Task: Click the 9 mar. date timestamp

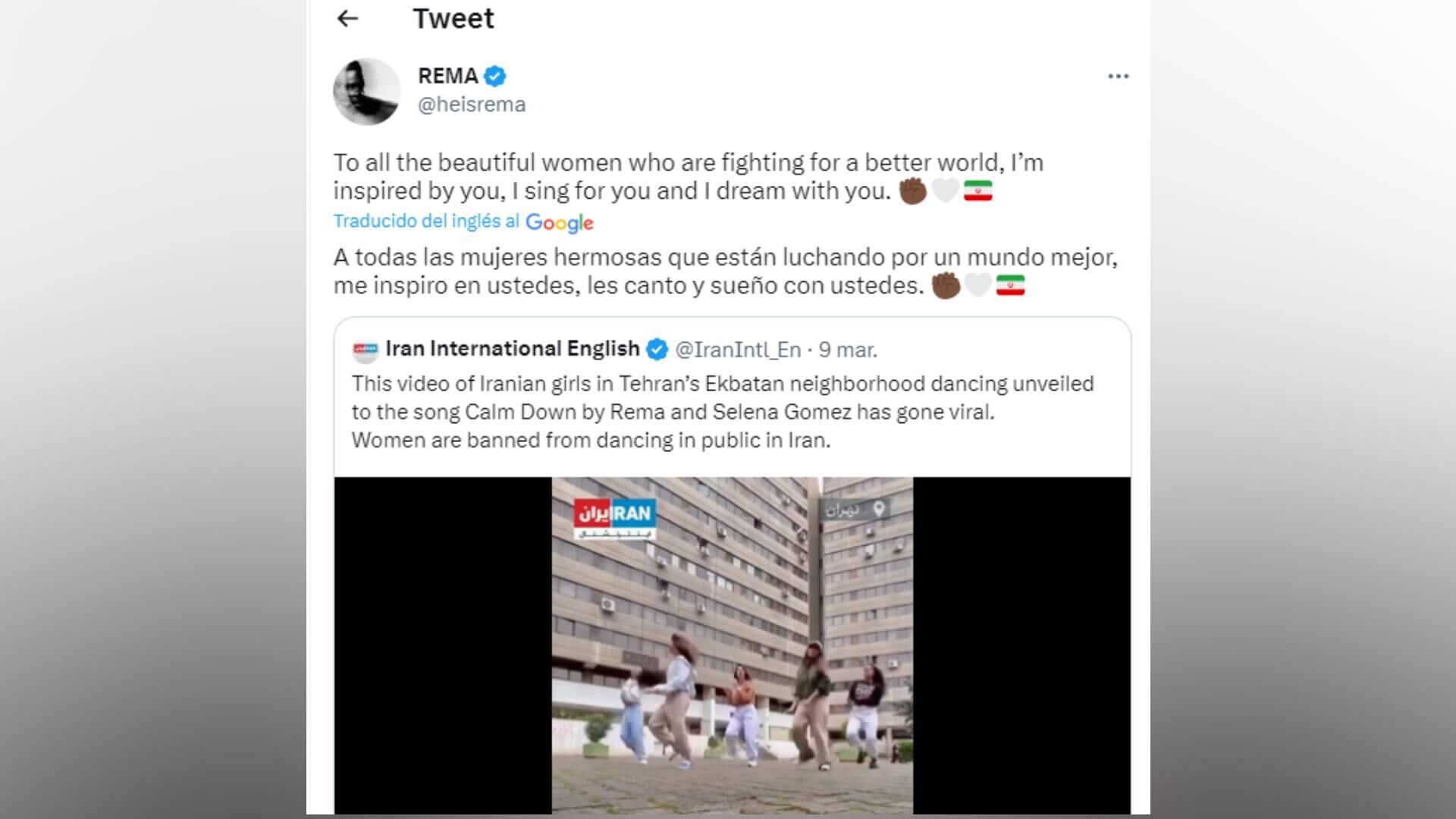Action: tap(848, 350)
